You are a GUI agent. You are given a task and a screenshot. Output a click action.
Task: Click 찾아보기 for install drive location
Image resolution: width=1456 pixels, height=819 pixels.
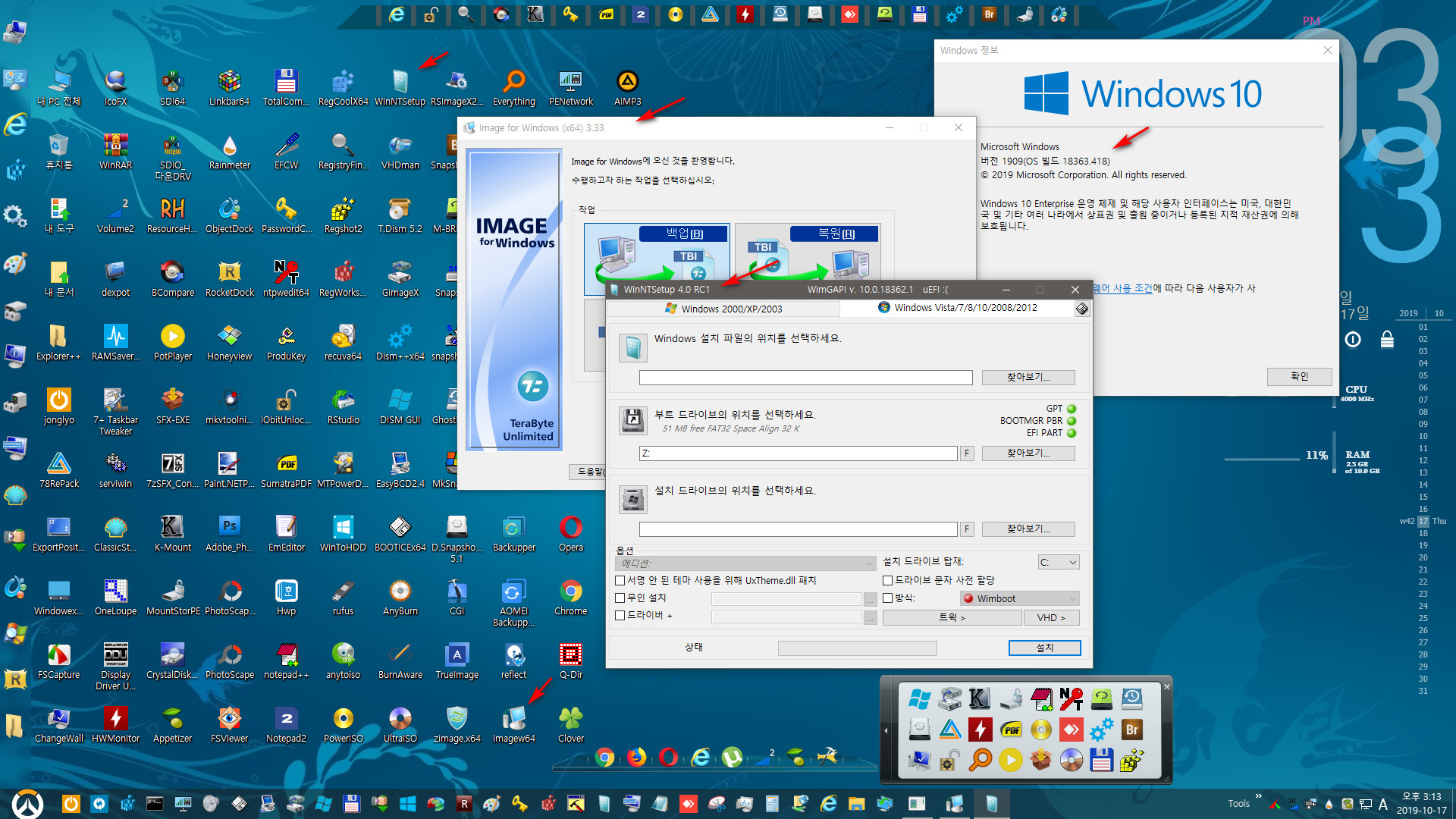point(1028,529)
